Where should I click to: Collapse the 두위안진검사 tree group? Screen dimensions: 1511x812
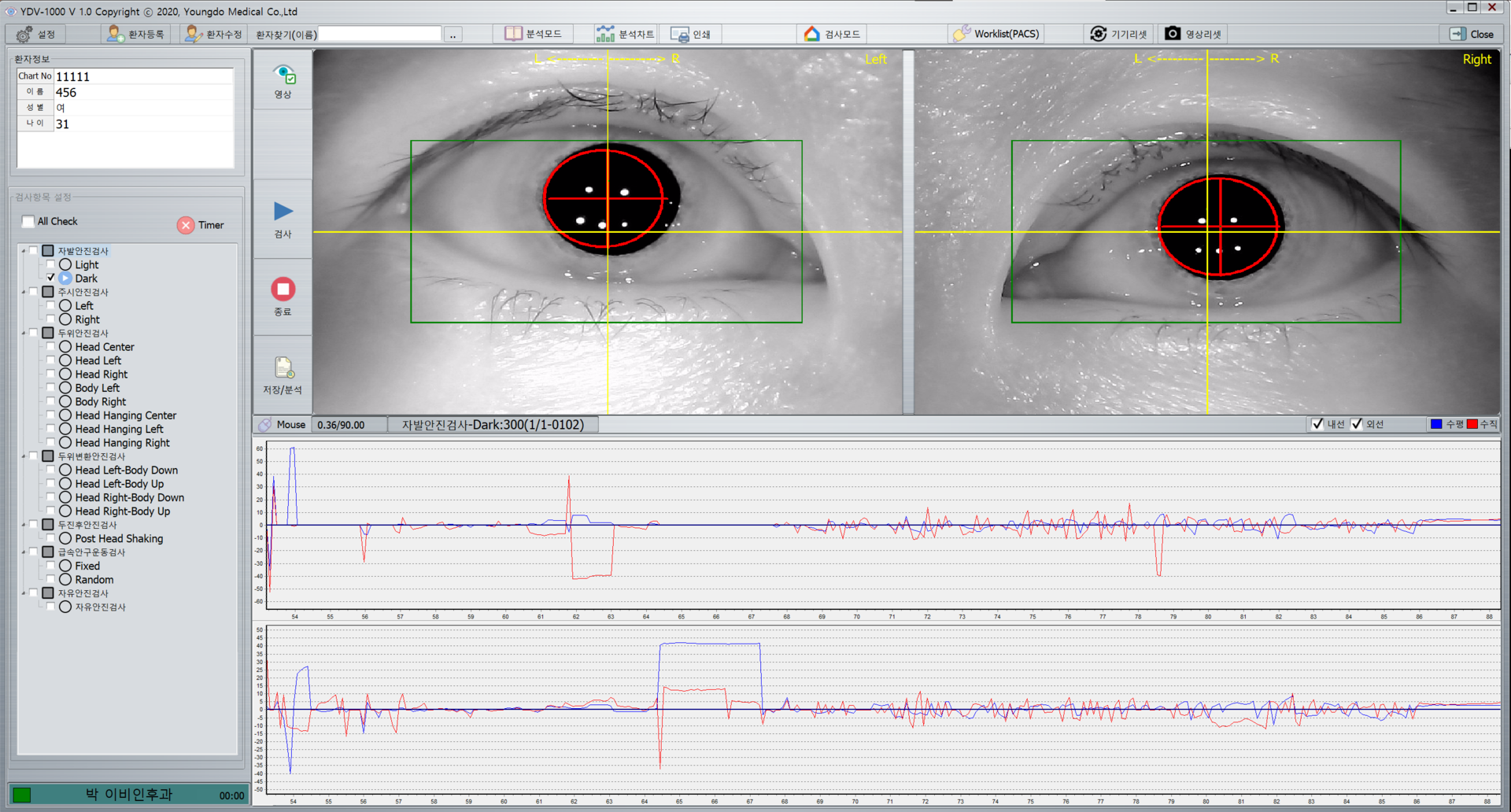pyautogui.click(x=24, y=333)
